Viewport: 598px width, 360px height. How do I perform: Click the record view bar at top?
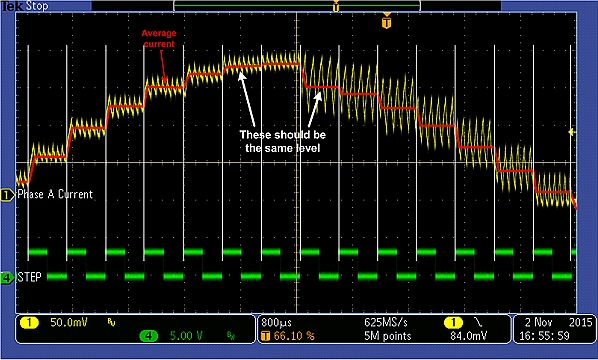point(297,5)
